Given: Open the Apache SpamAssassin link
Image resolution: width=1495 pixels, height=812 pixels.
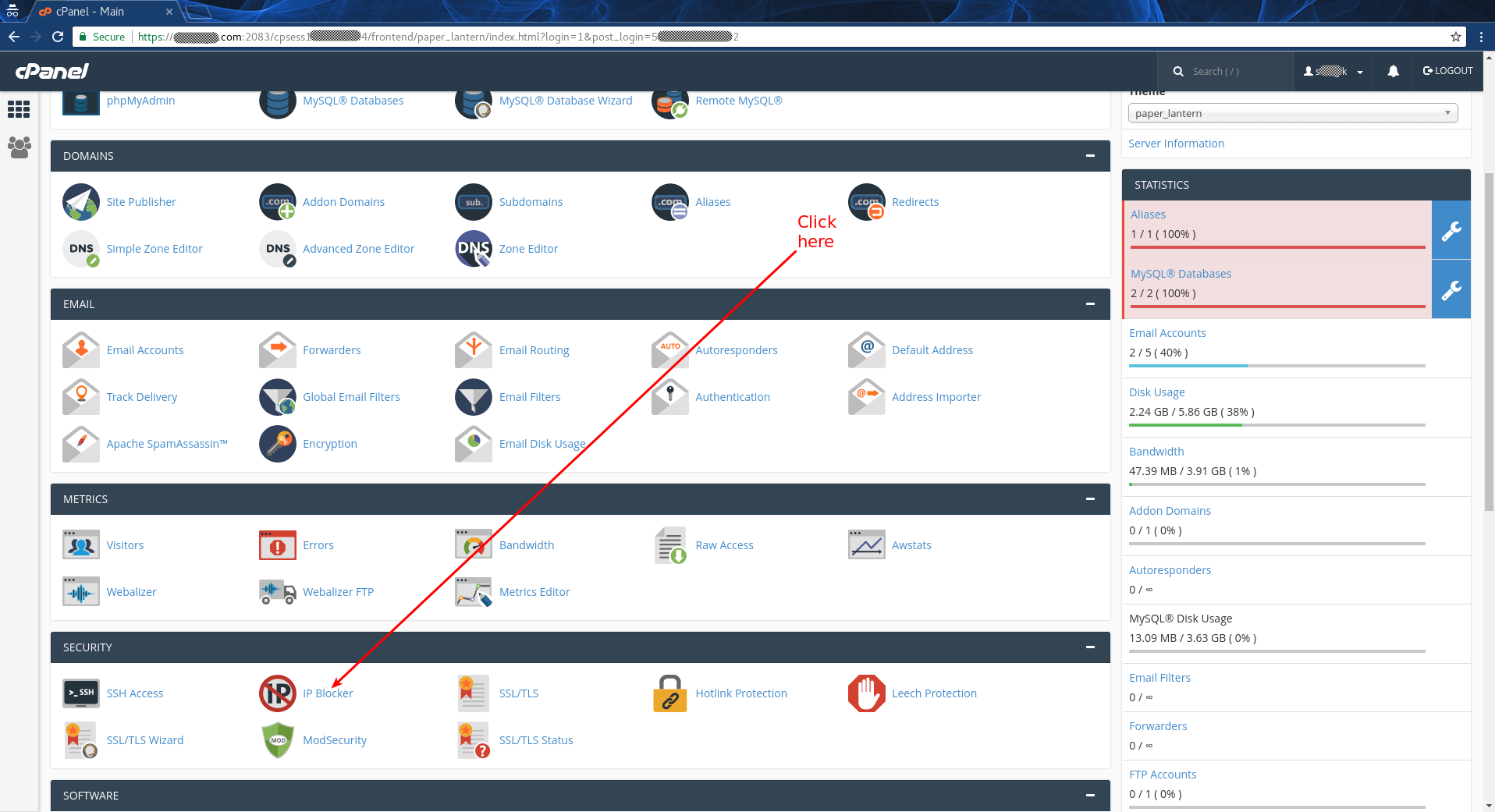Looking at the screenshot, I should 167,444.
